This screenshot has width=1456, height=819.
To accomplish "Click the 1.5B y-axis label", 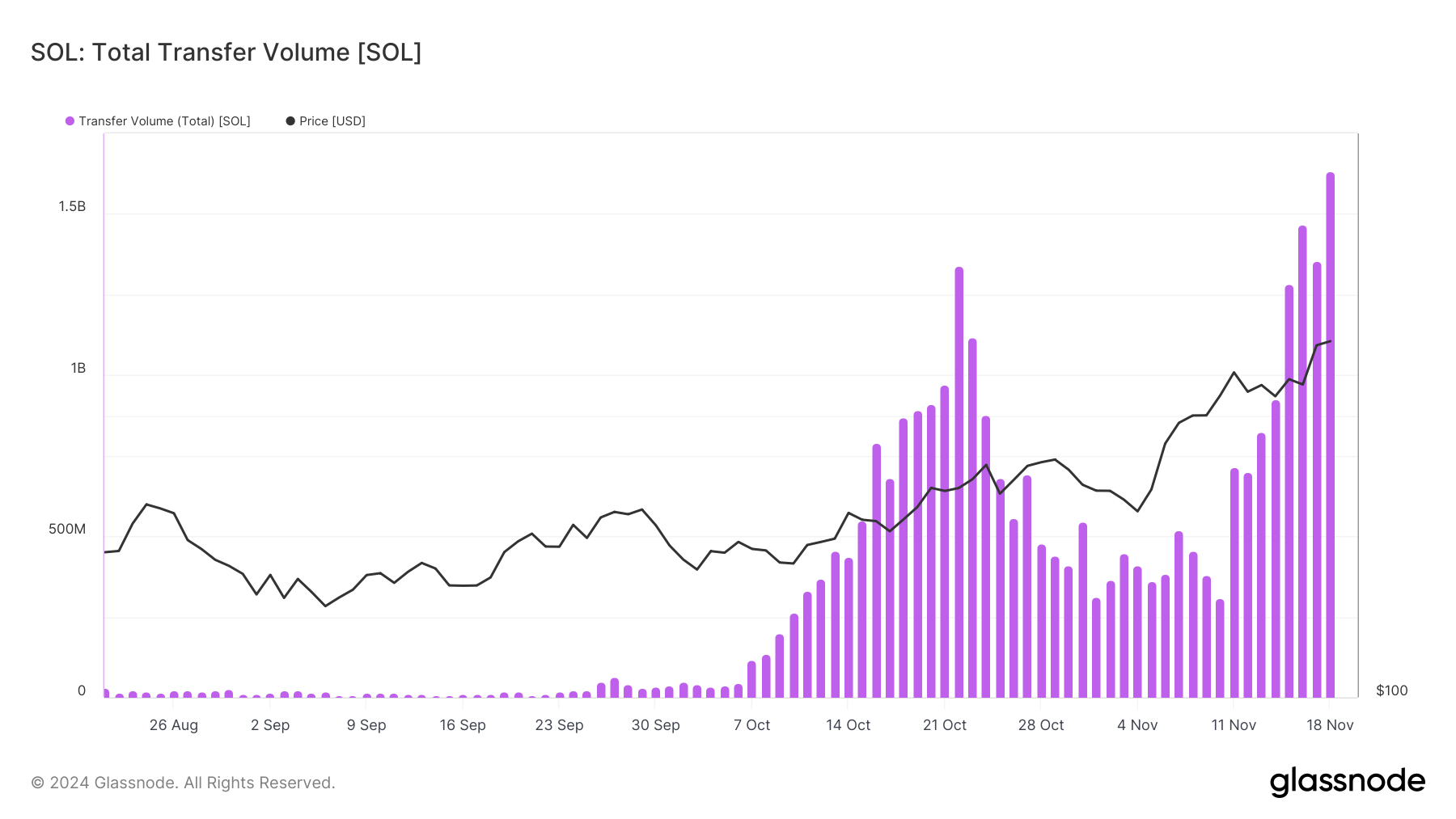I will coord(72,207).
